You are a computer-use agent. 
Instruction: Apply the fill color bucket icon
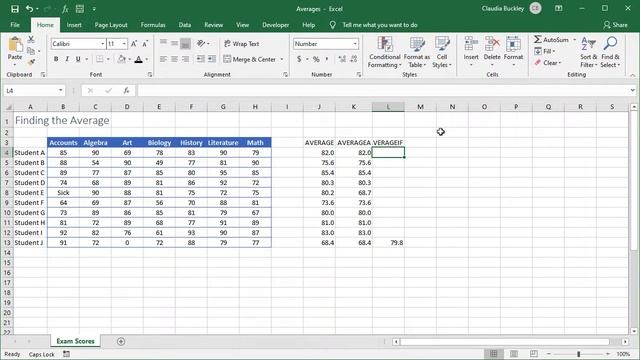tap(122, 59)
